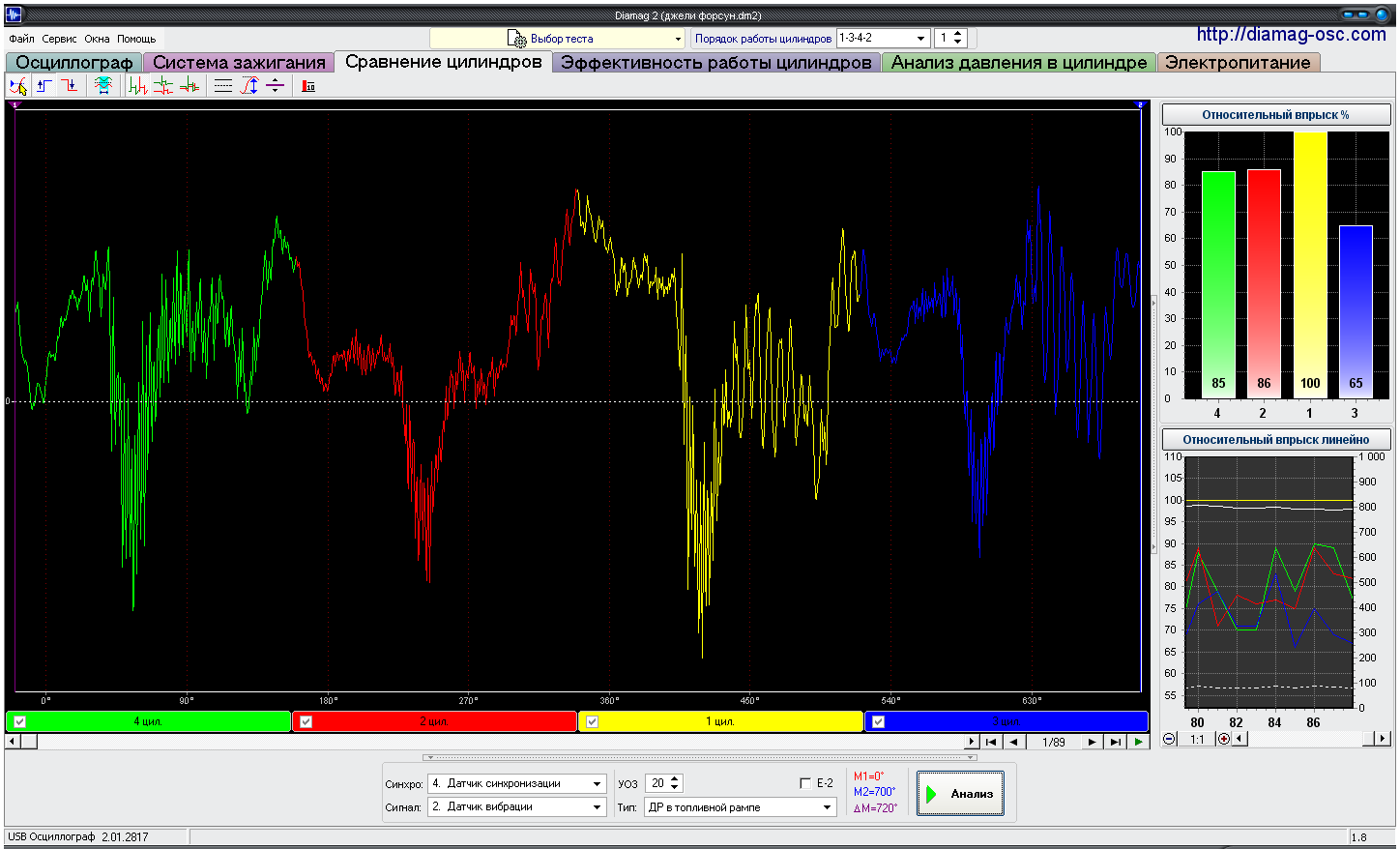This screenshot has height=849, width=1400.
Task: Open the Сервис menu
Action: pos(59,39)
